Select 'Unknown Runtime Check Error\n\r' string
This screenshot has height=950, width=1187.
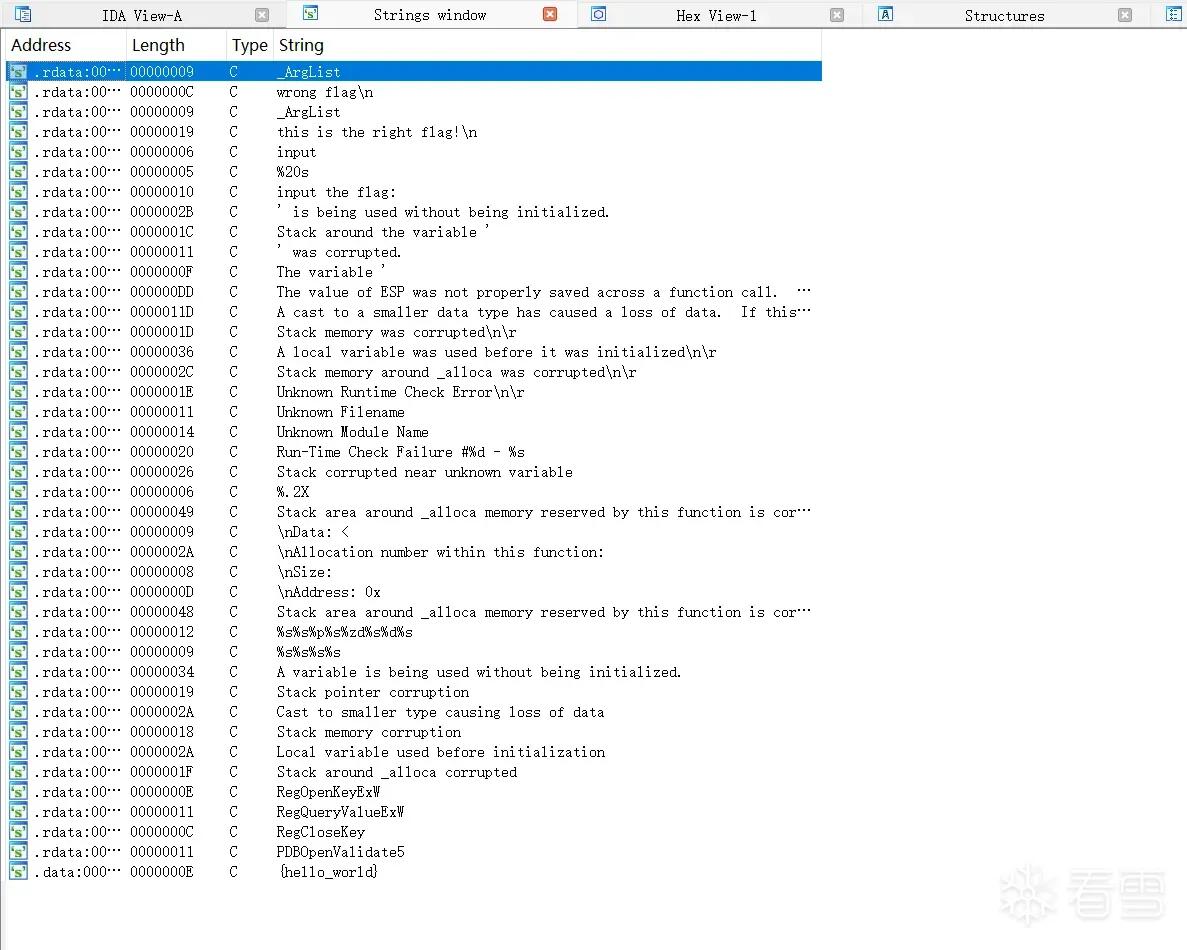pyautogui.click(x=400, y=392)
